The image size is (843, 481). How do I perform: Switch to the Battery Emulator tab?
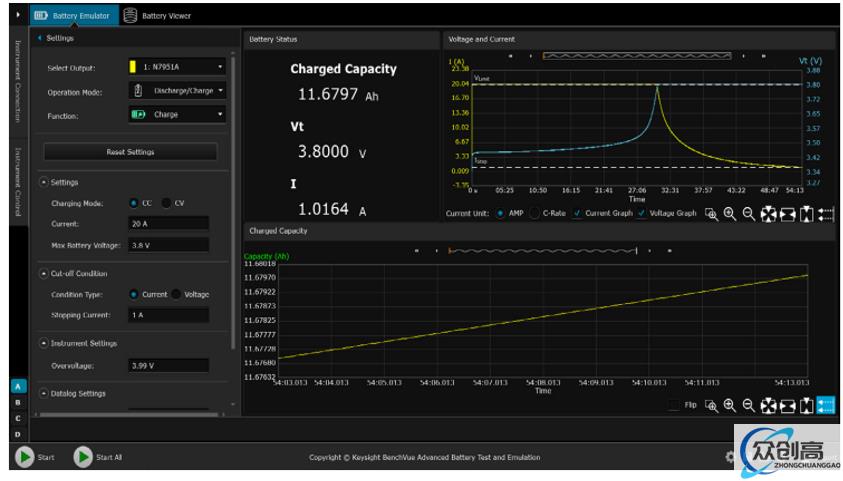70,15
